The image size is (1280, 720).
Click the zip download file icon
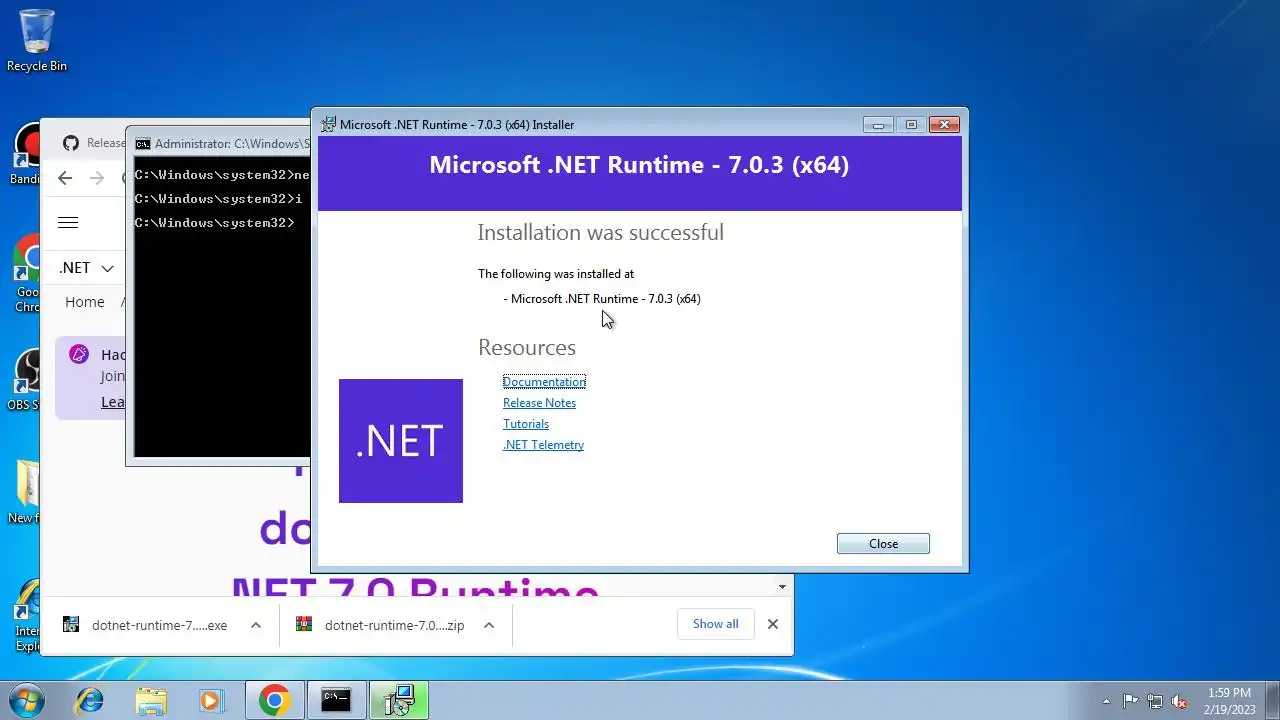(x=304, y=624)
